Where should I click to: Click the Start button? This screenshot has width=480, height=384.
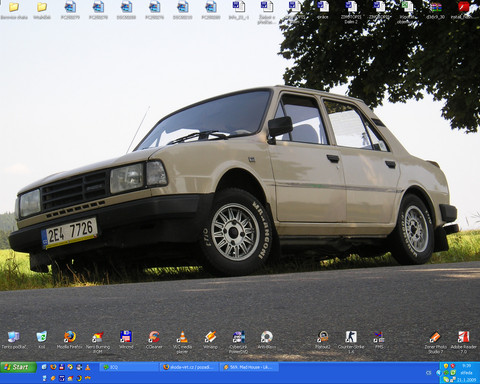(x=19, y=367)
